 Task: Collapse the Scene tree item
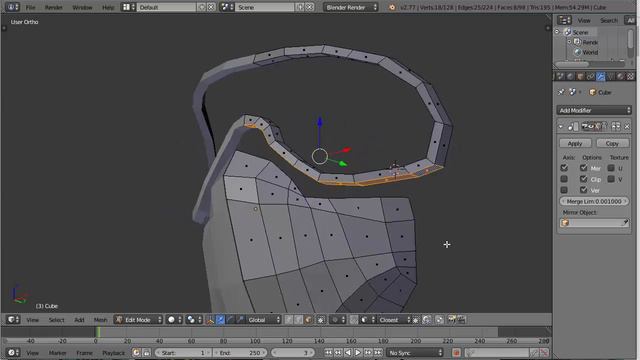click(x=557, y=32)
